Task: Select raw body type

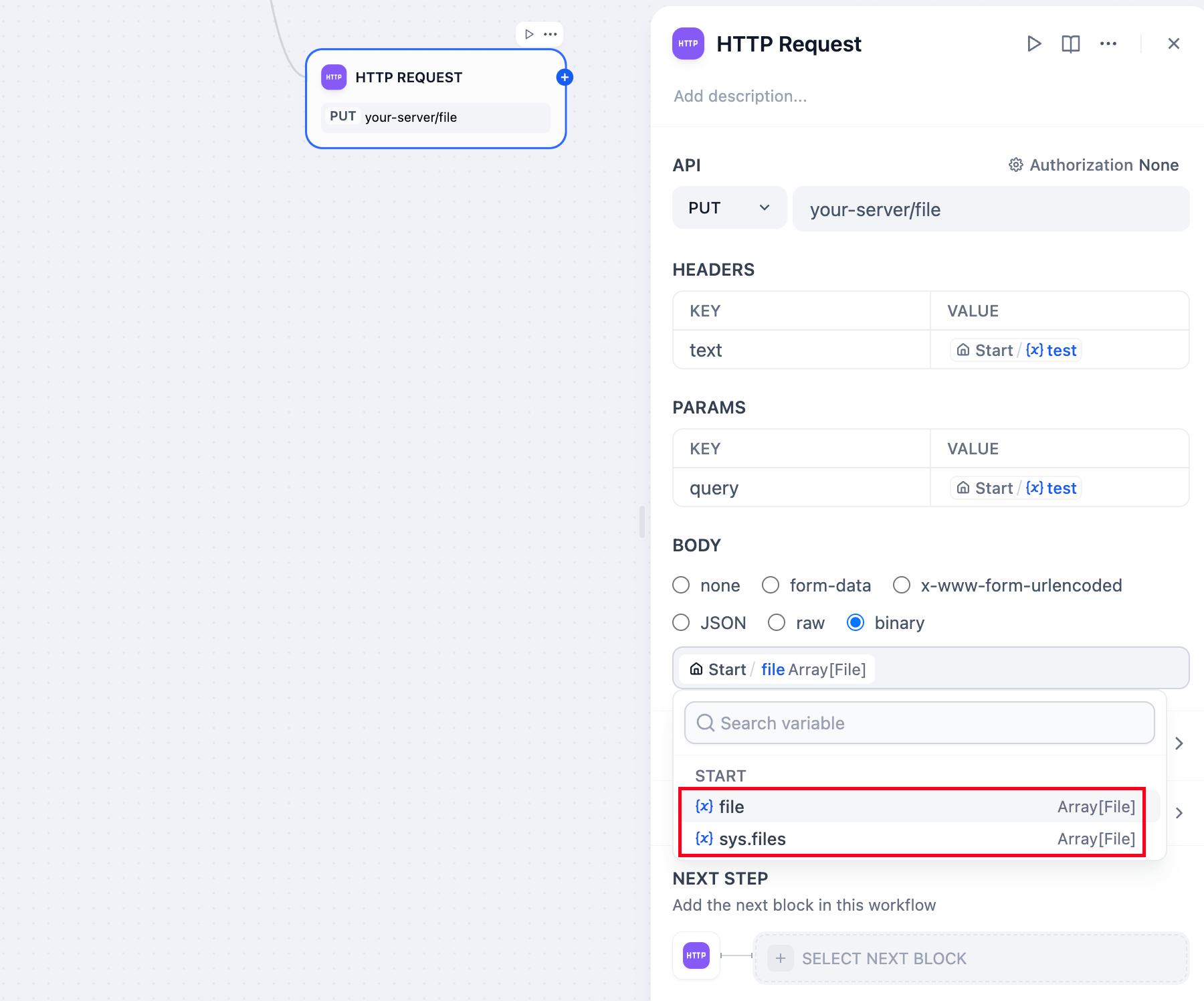Action: point(777,623)
